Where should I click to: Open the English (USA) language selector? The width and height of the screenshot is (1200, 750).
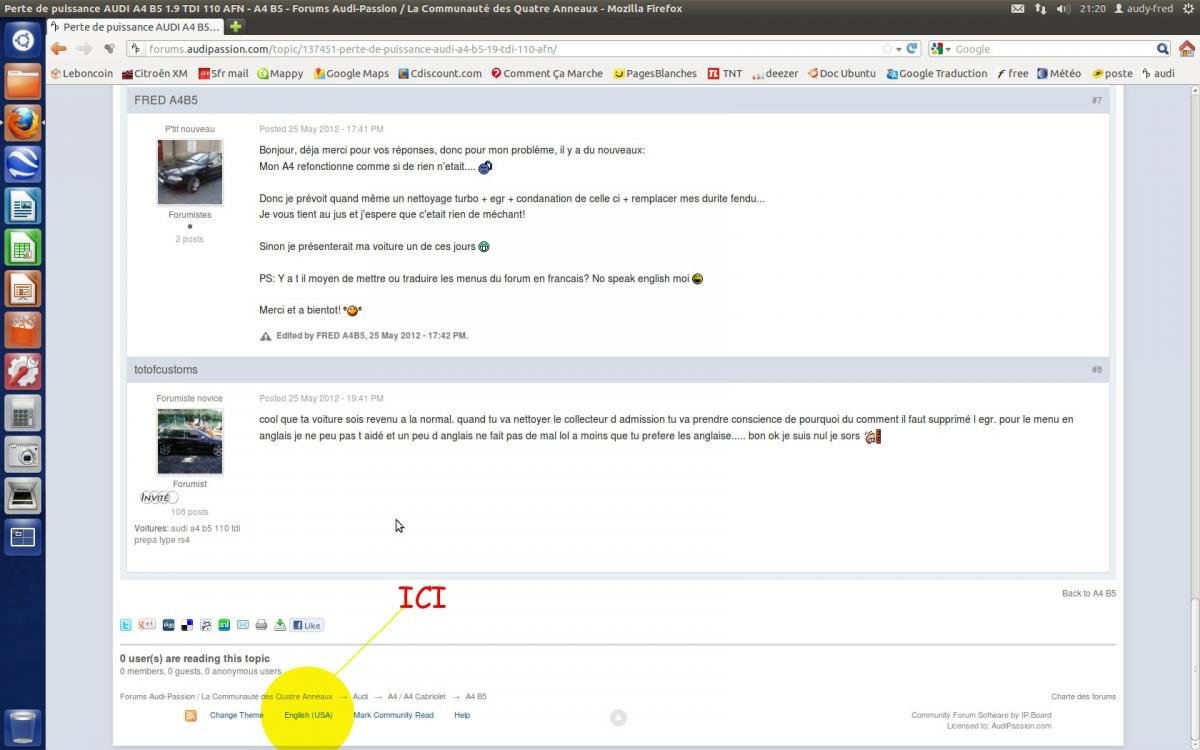pyautogui.click(x=308, y=715)
